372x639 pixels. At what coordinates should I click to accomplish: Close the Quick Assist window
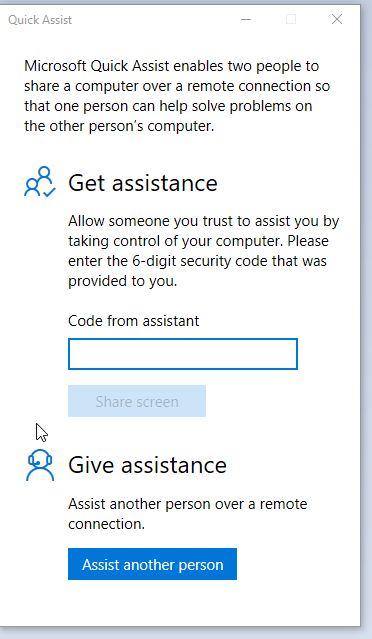(337, 19)
